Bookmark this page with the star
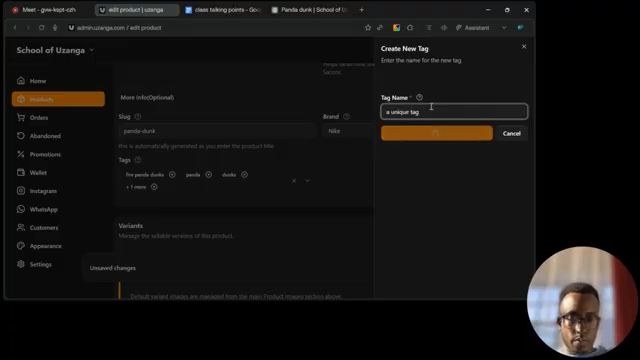The width and height of the screenshot is (640, 360). tap(368, 28)
